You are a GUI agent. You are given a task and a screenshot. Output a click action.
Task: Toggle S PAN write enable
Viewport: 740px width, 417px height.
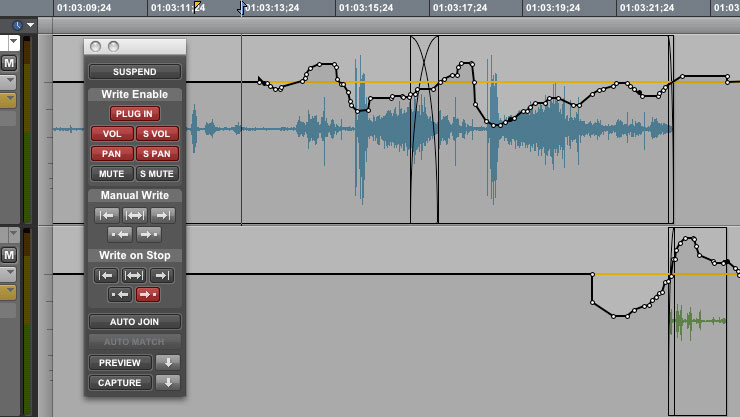[157, 154]
